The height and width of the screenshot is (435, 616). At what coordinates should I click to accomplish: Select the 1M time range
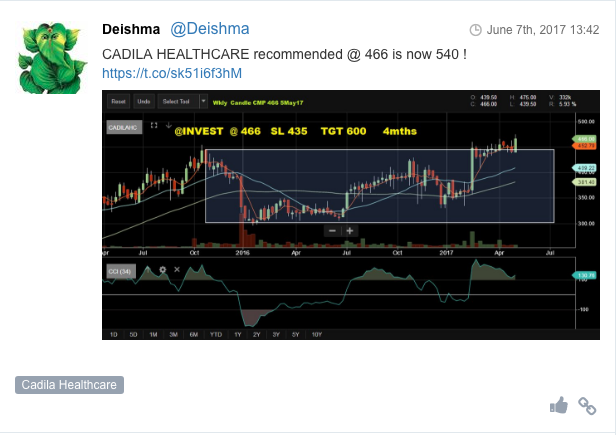pyautogui.click(x=153, y=334)
